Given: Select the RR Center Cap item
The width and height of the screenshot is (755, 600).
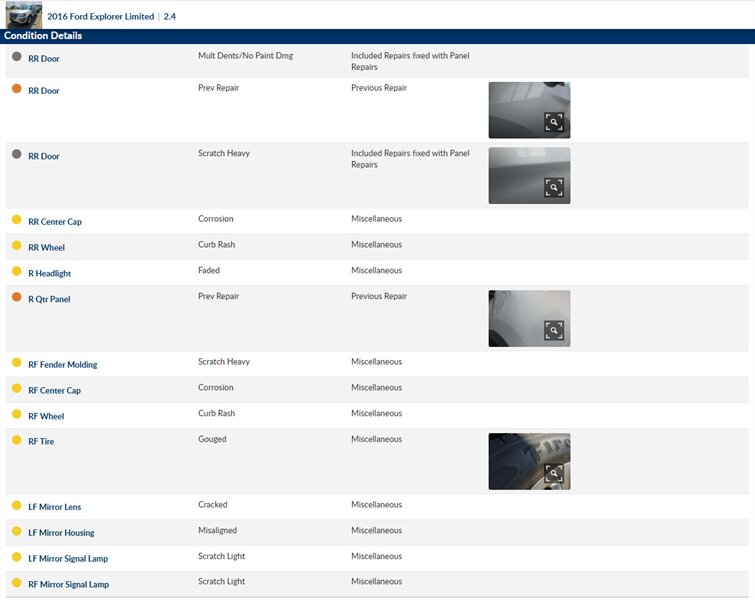Looking at the screenshot, I should click(55, 222).
